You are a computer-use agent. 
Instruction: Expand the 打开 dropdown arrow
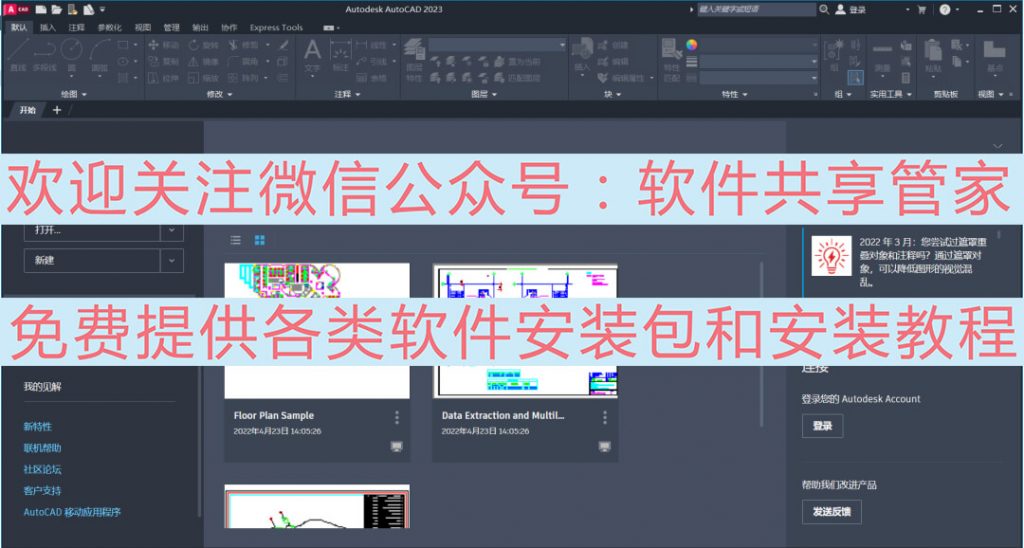[172, 230]
